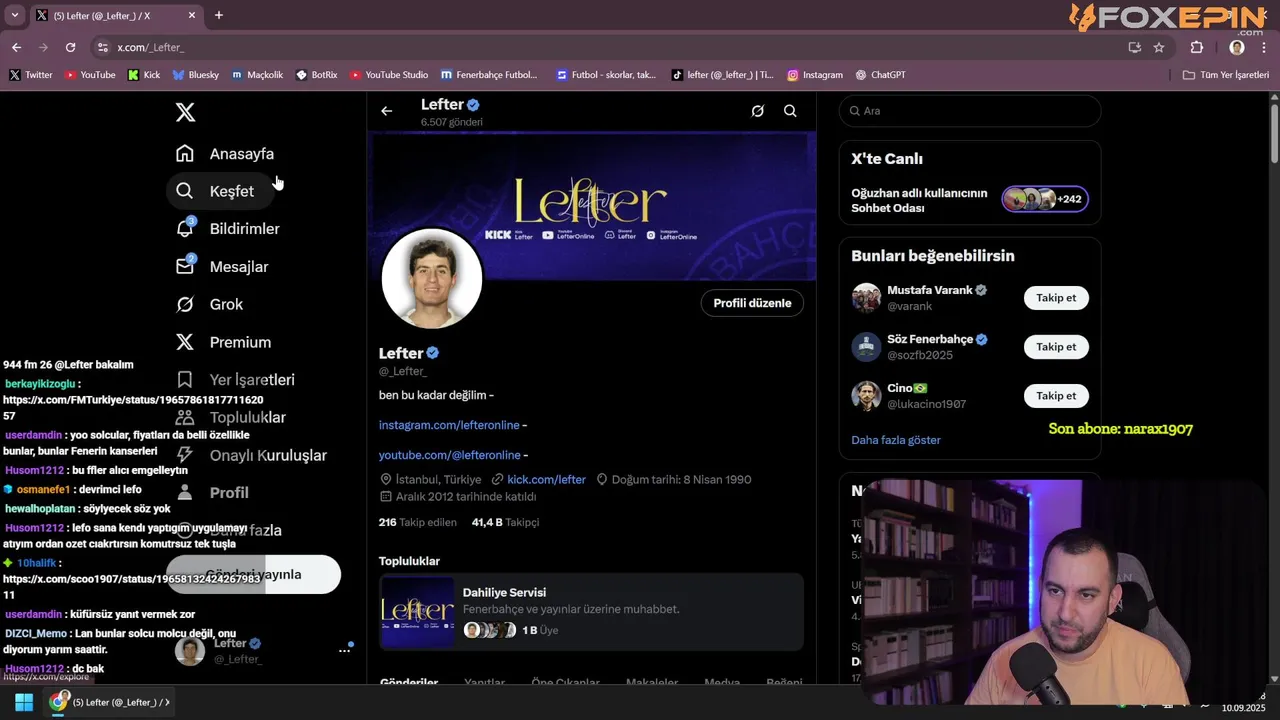This screenshot has height=720, width=1280.
Task: View 41,4 B Takipçi list
Action: coord(505,522)
